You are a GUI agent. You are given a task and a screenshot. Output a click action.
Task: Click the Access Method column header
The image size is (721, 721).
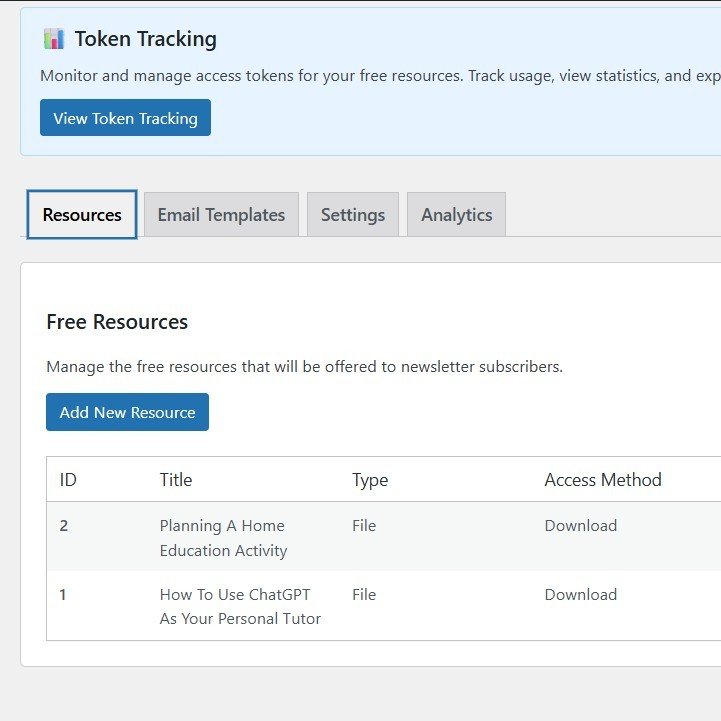coord(603,480)
